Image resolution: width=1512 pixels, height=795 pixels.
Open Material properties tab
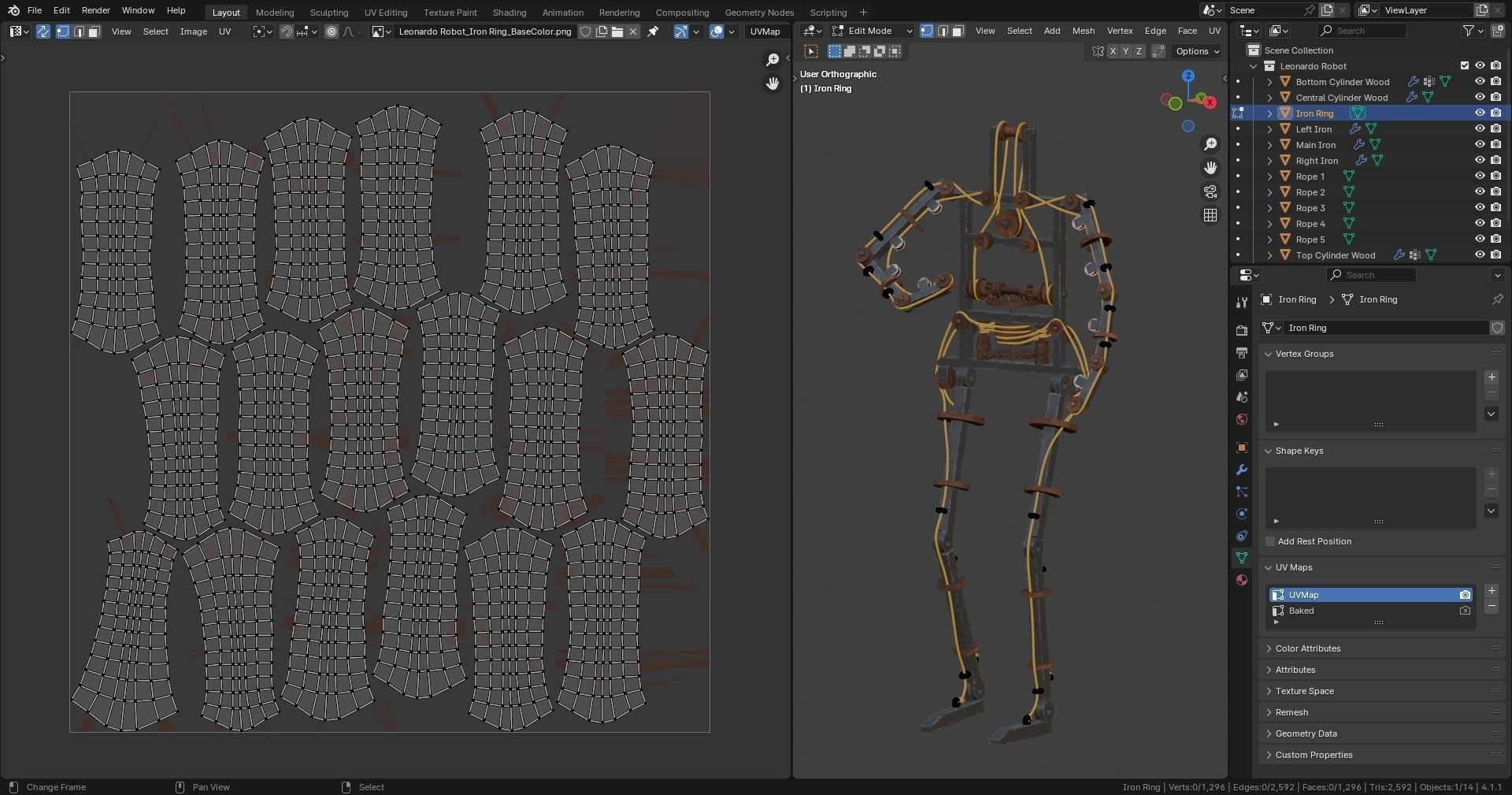[x=1242, y=580]
